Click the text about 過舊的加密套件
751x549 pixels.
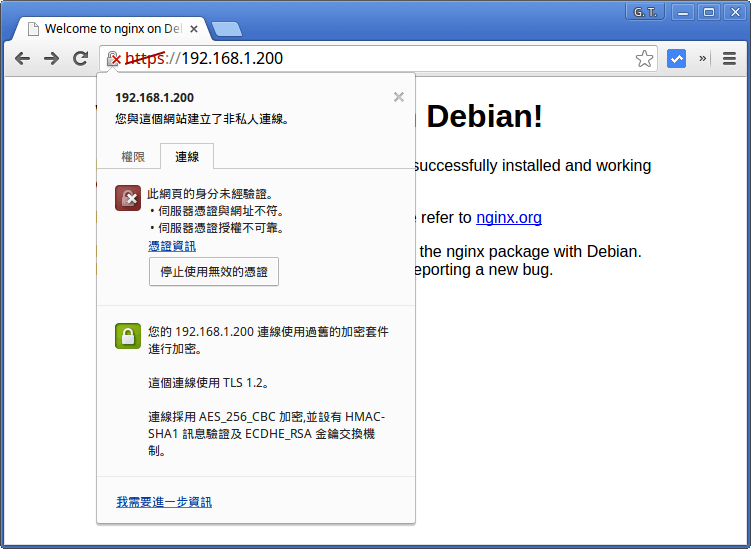pos(268,340)
